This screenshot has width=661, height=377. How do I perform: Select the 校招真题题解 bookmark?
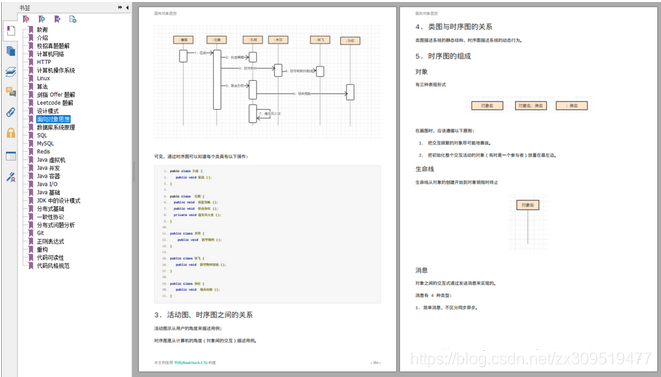coord(53,46)
